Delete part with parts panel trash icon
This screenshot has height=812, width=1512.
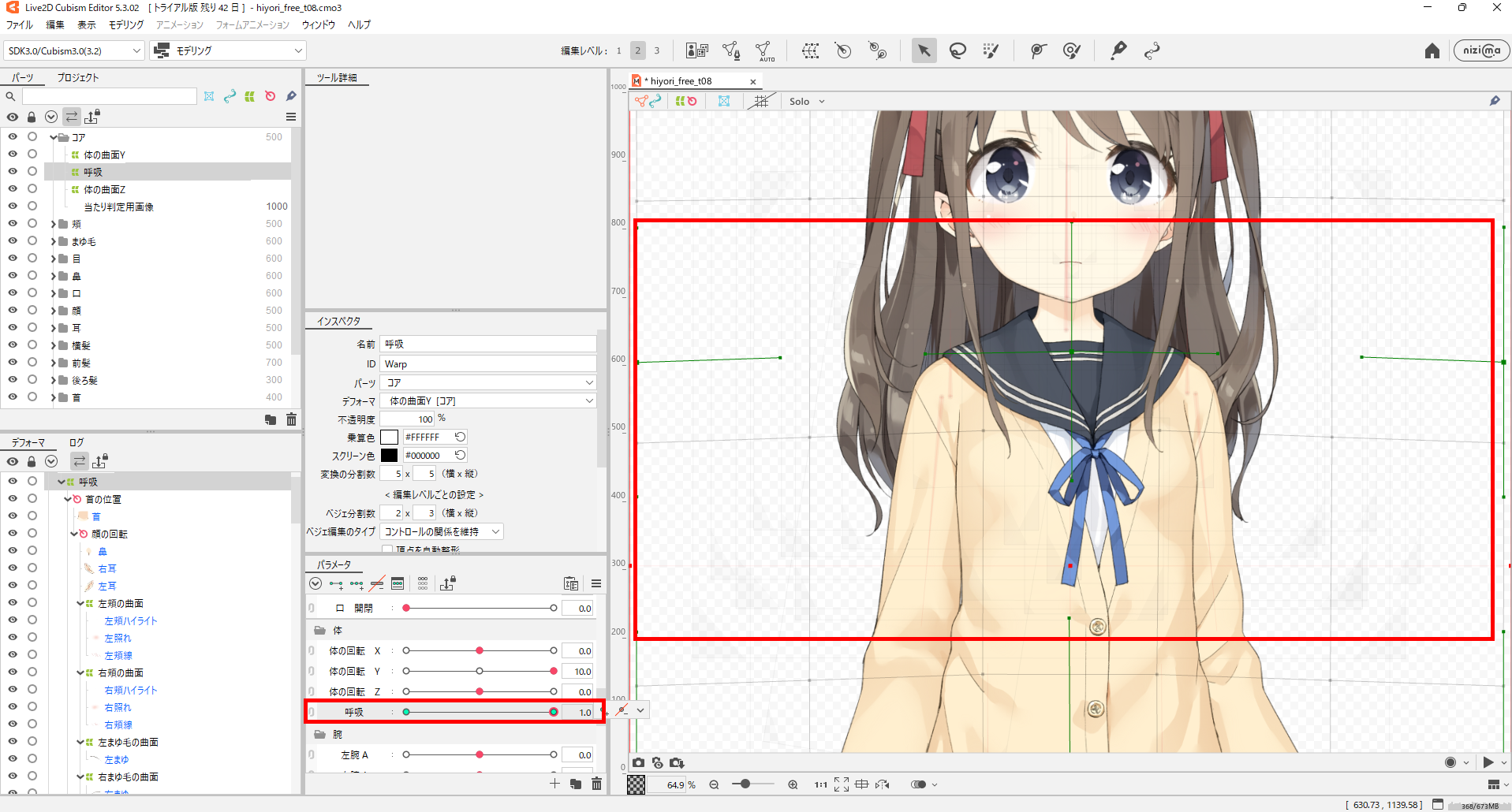pyautogui.click(x=291, y=419)
